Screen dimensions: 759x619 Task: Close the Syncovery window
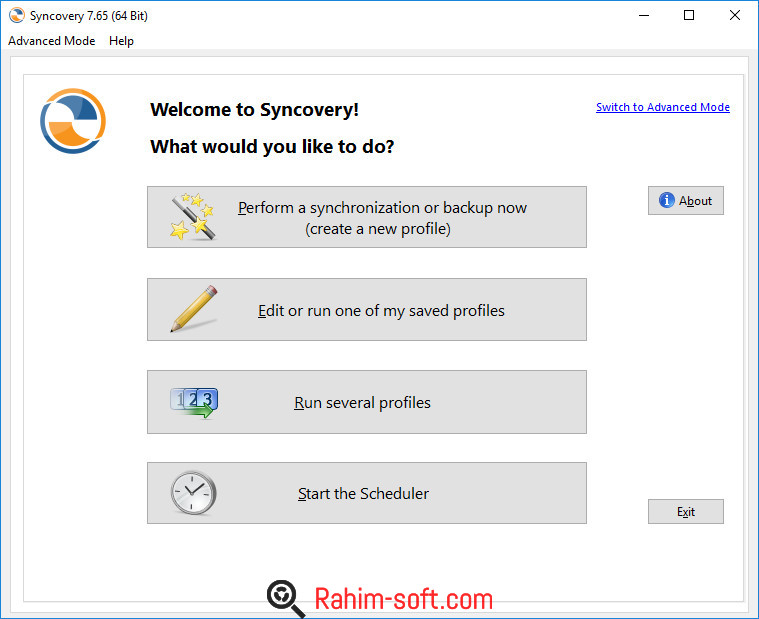[x=734, y=15]
